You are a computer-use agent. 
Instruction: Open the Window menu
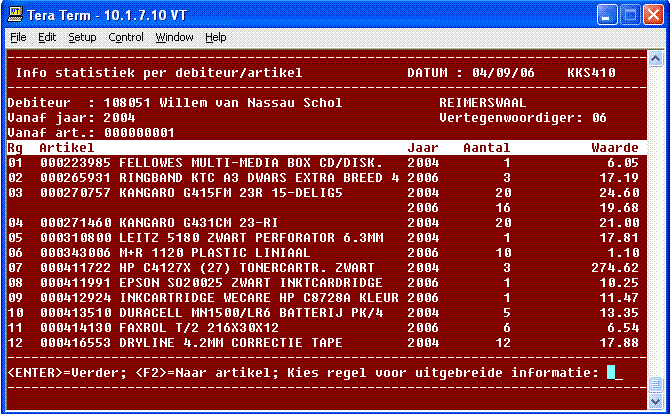pyautogui.click(x=174, y=37)
